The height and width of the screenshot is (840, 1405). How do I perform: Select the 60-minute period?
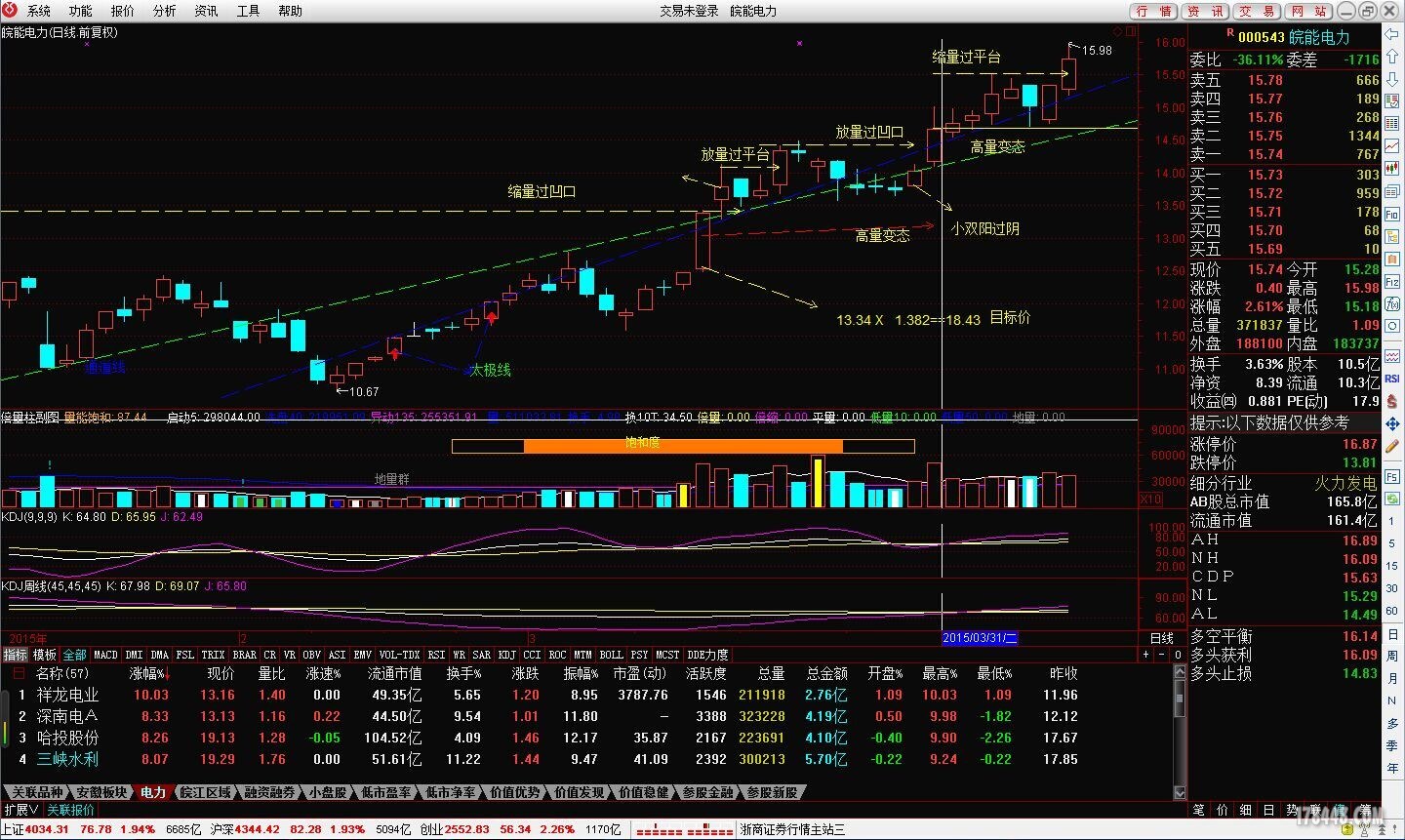point(1392,611)
